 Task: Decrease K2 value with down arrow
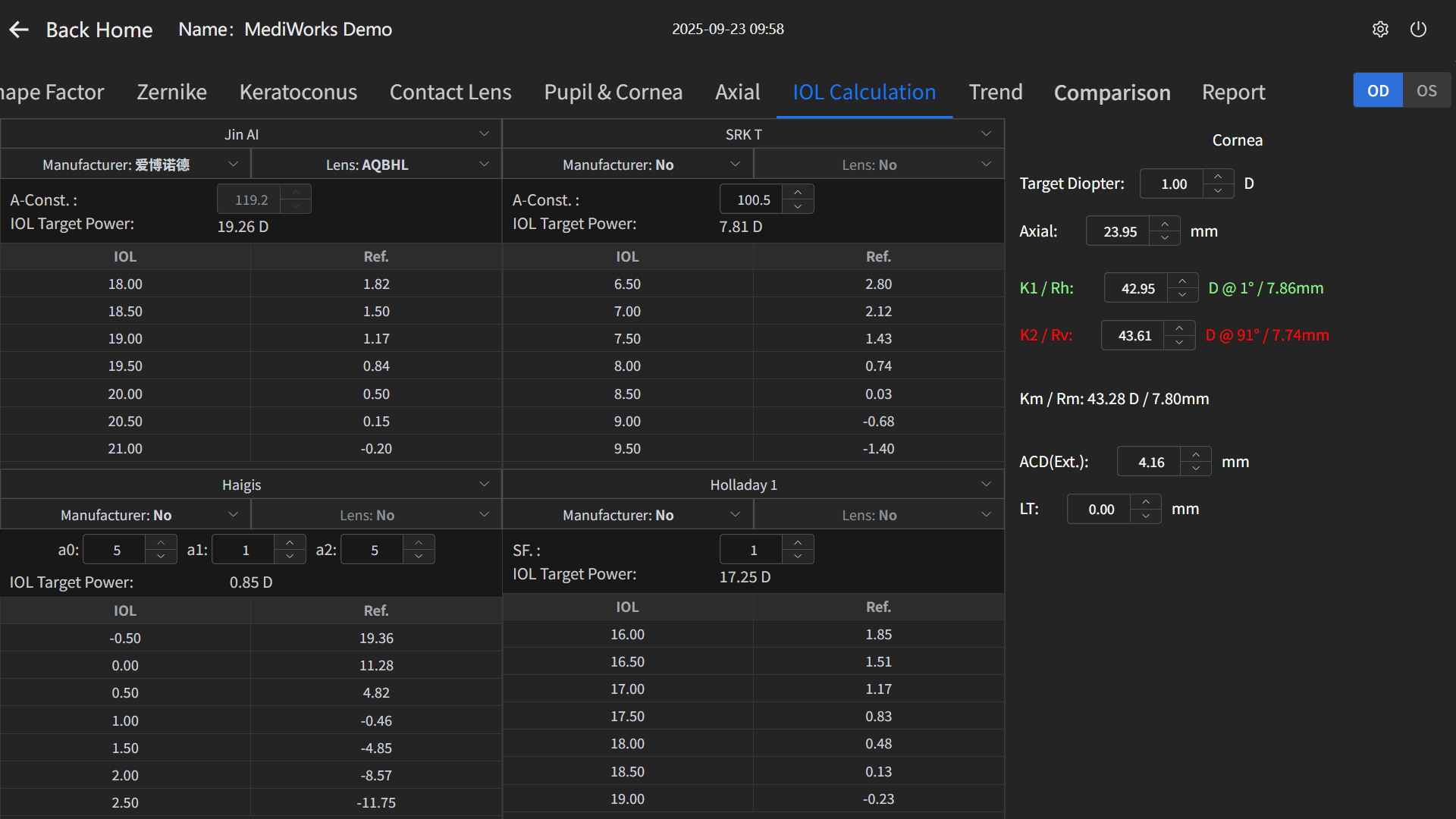point(1179,343)
